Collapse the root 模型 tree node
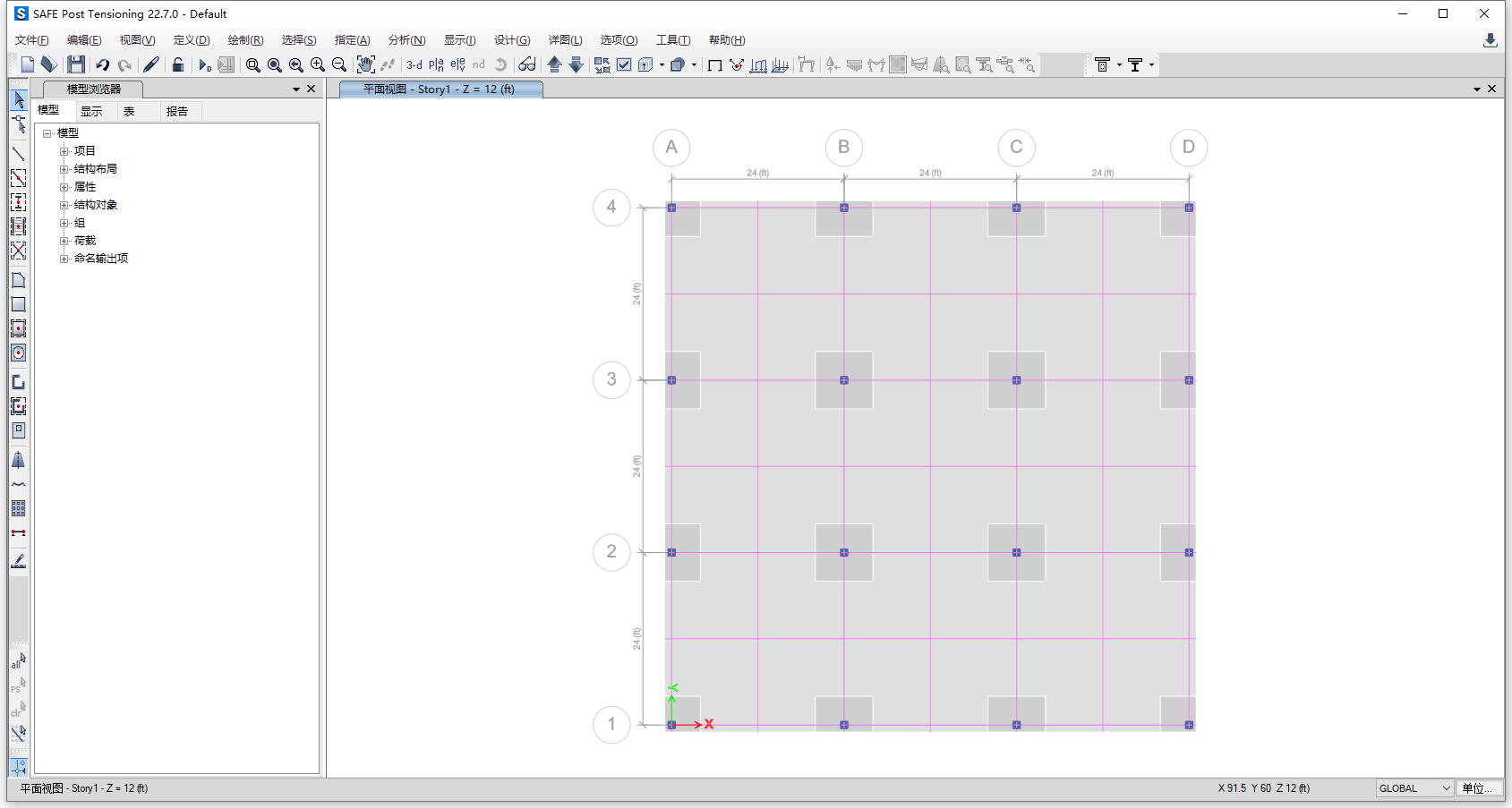Image resolution: width=1512 pixels, height=808 pixels. pyautogui.click(x=47, y=133)
